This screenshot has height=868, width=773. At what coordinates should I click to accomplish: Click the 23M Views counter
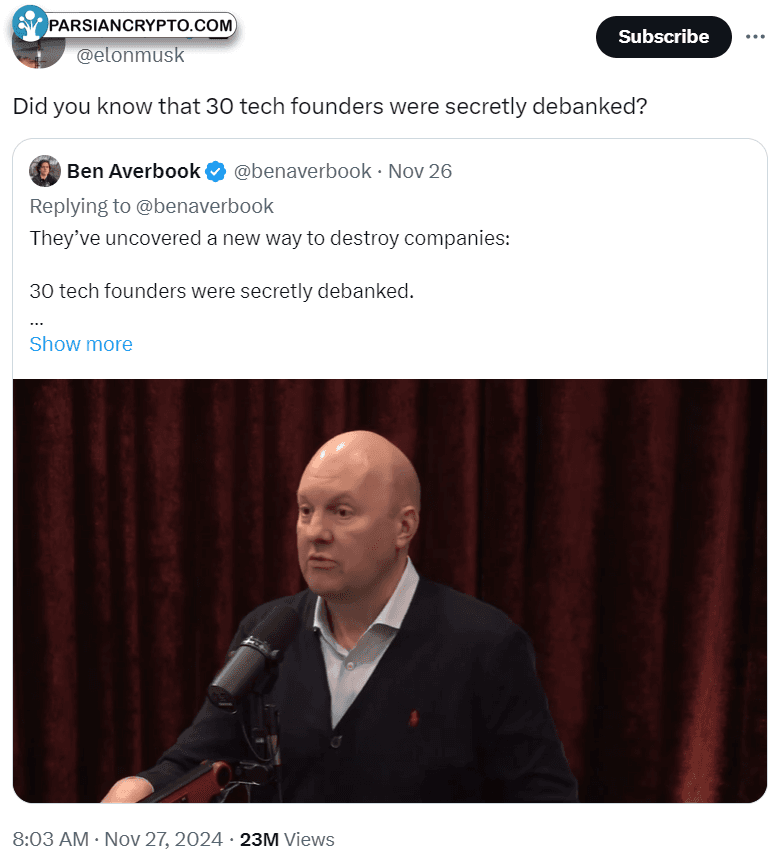coord(287,839)
